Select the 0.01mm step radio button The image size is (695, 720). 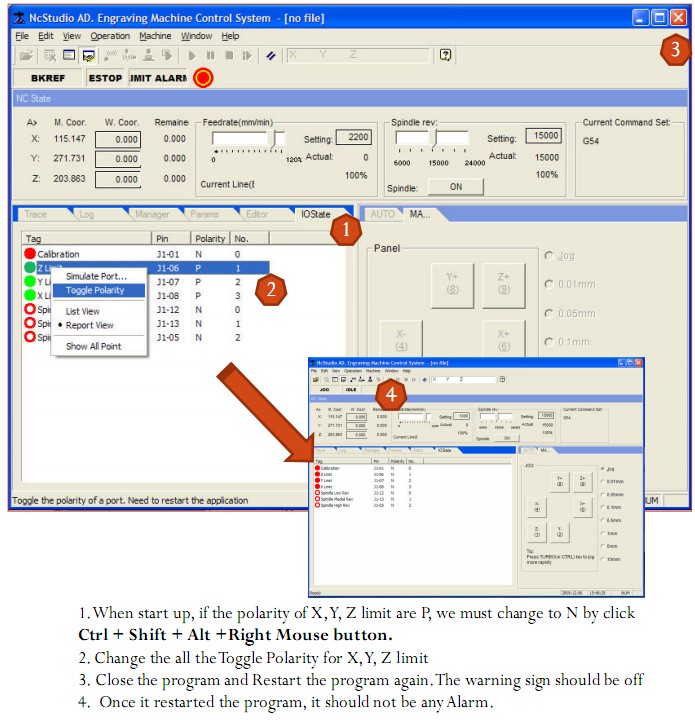tap(548, 284)
